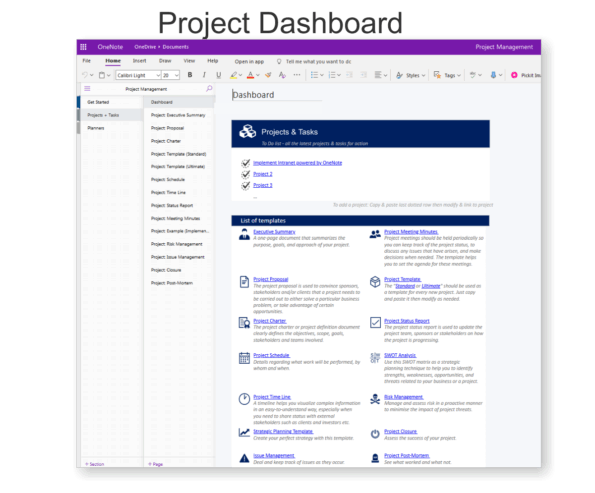Switch to the Insert ribbon tab
Screen dimensions: 595x493
[x=139, y=61]
